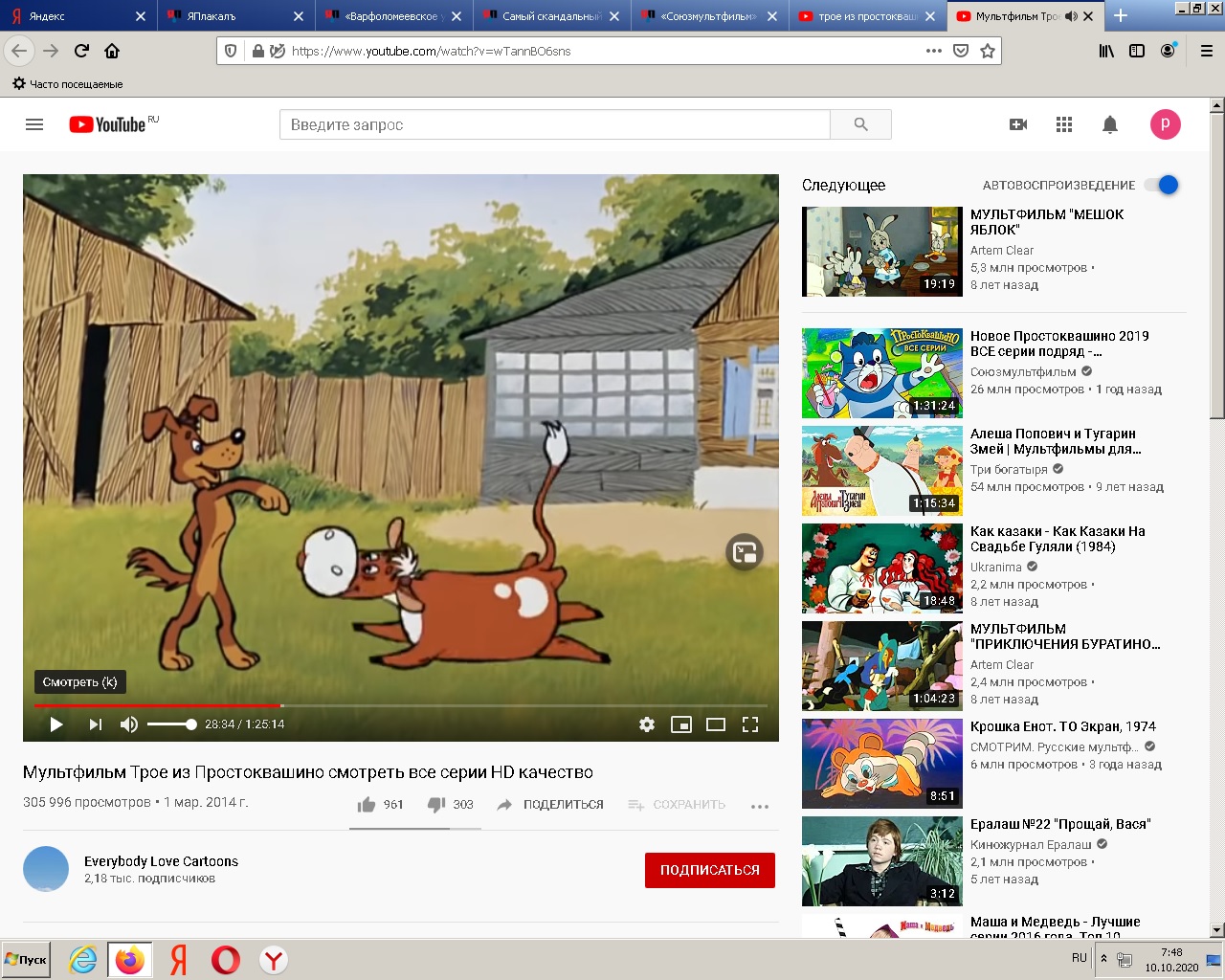Go back to the previous page
Viewport: 1225px width, 980px height.
(19, 51)
